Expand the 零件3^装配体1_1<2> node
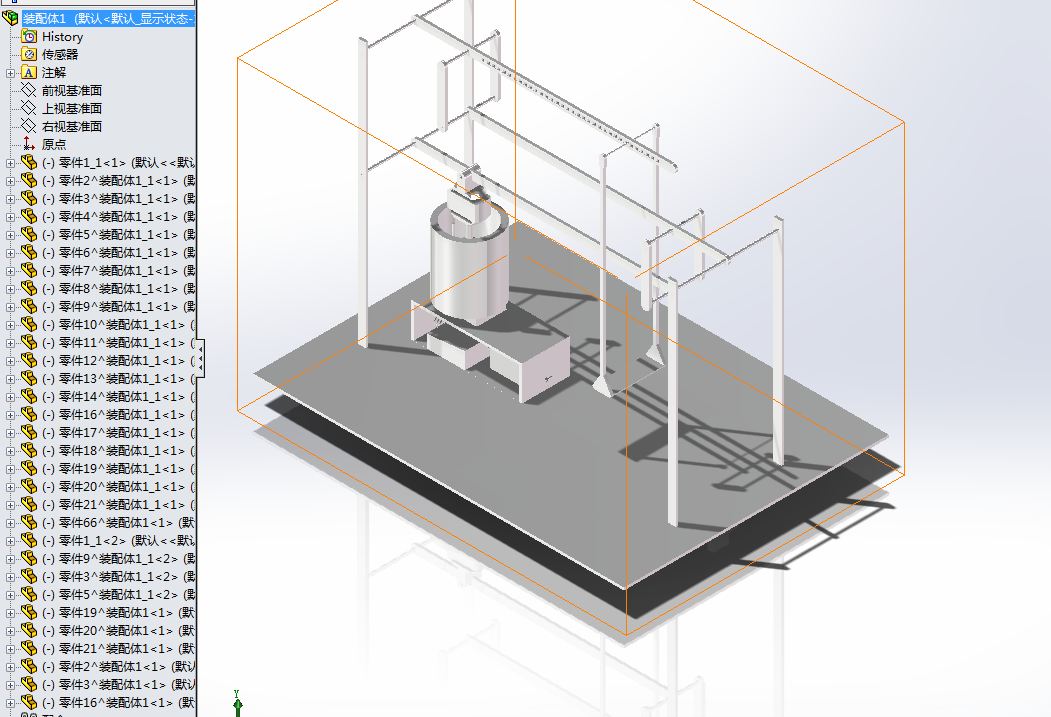The image size is (1051, 717). [x=10, y=577]
